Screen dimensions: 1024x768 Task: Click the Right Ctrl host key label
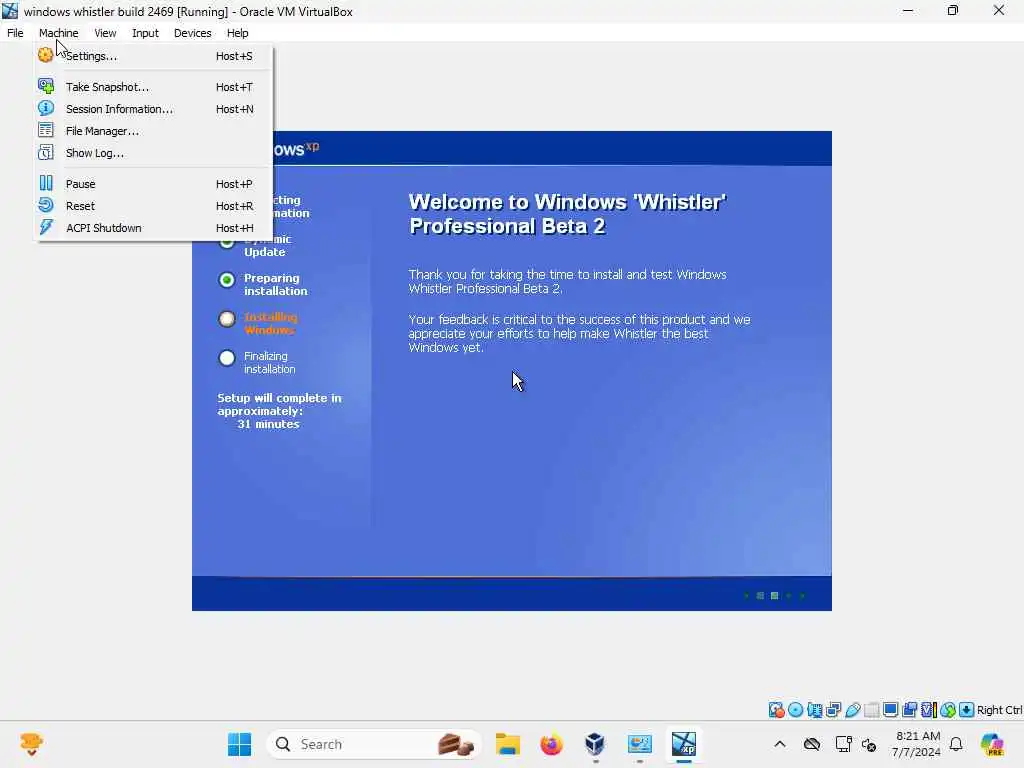click(999, 710)
